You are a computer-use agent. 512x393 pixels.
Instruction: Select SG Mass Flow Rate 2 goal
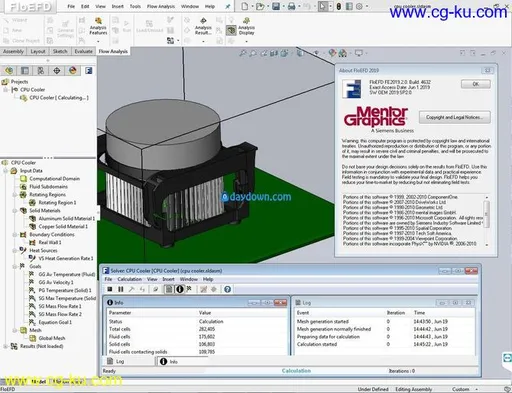[60, 314]
